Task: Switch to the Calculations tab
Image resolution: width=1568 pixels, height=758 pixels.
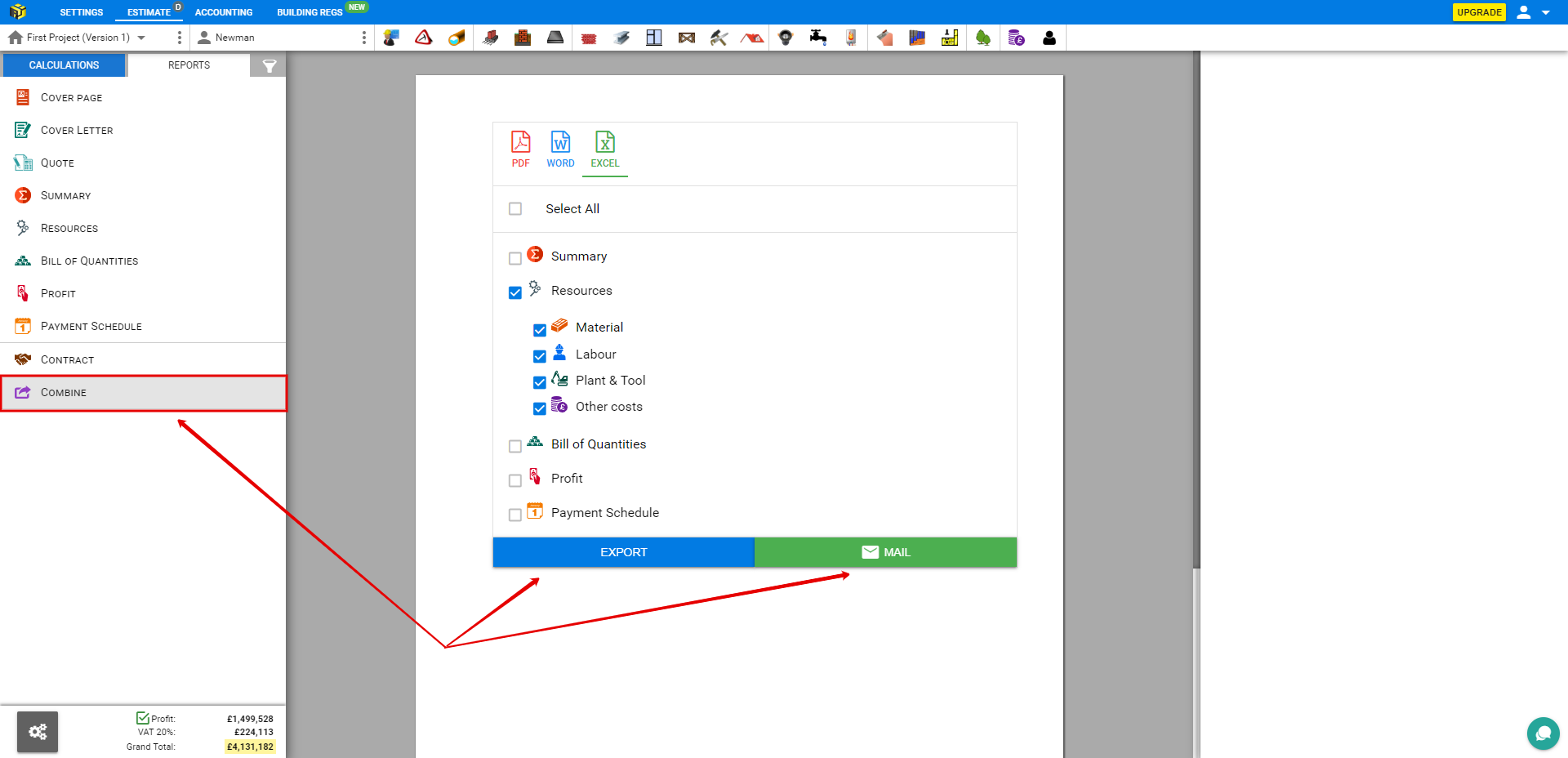Action: pos(65,65)
